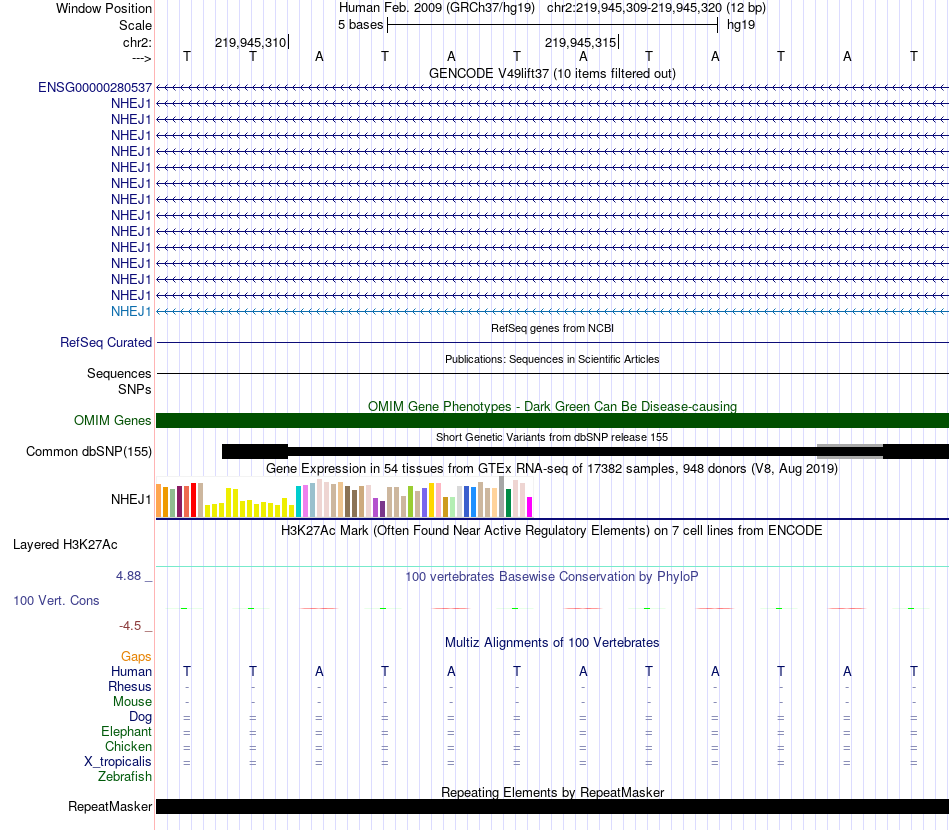Image resolution: width=950 pixels, height=830 pixels.
Task: Select the 100 Vert. Cons label
Action: (x=56, y=601)
